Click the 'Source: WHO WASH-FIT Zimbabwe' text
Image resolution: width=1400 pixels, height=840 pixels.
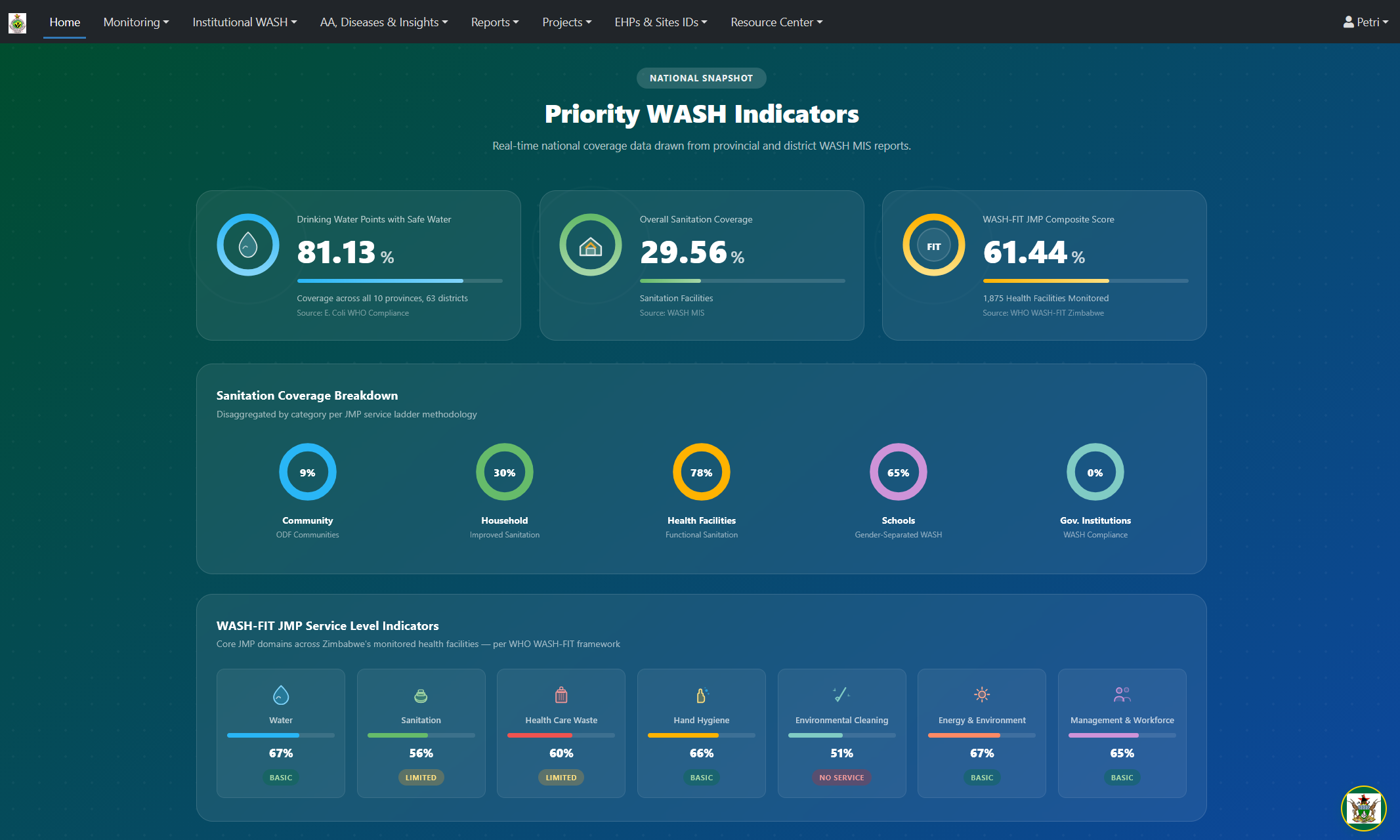(x=1043, y=313)
